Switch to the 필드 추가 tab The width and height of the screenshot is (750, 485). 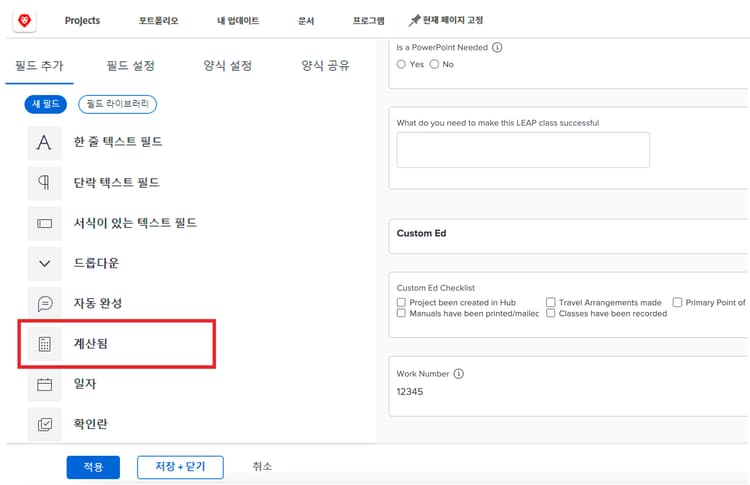coord(39,66)
